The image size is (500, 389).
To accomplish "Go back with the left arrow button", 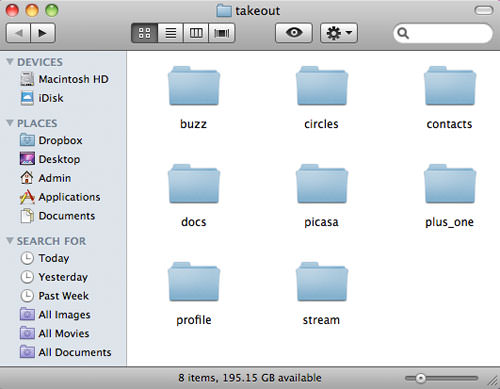I will pos(18,33).
